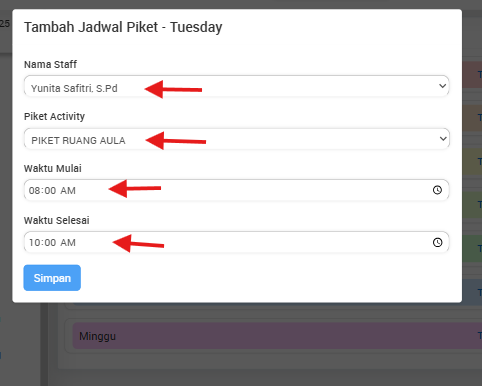Click the Nama Staff label

point(50,64)
